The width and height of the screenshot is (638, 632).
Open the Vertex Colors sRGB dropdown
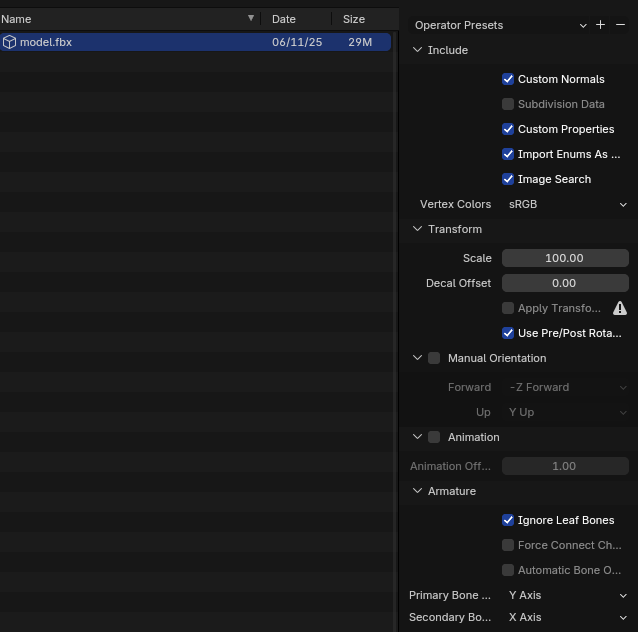tap(565, 204)
